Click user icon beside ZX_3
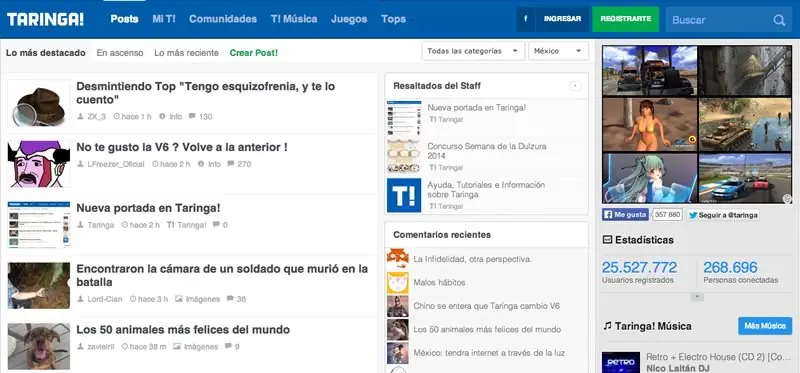 (80, 116)
